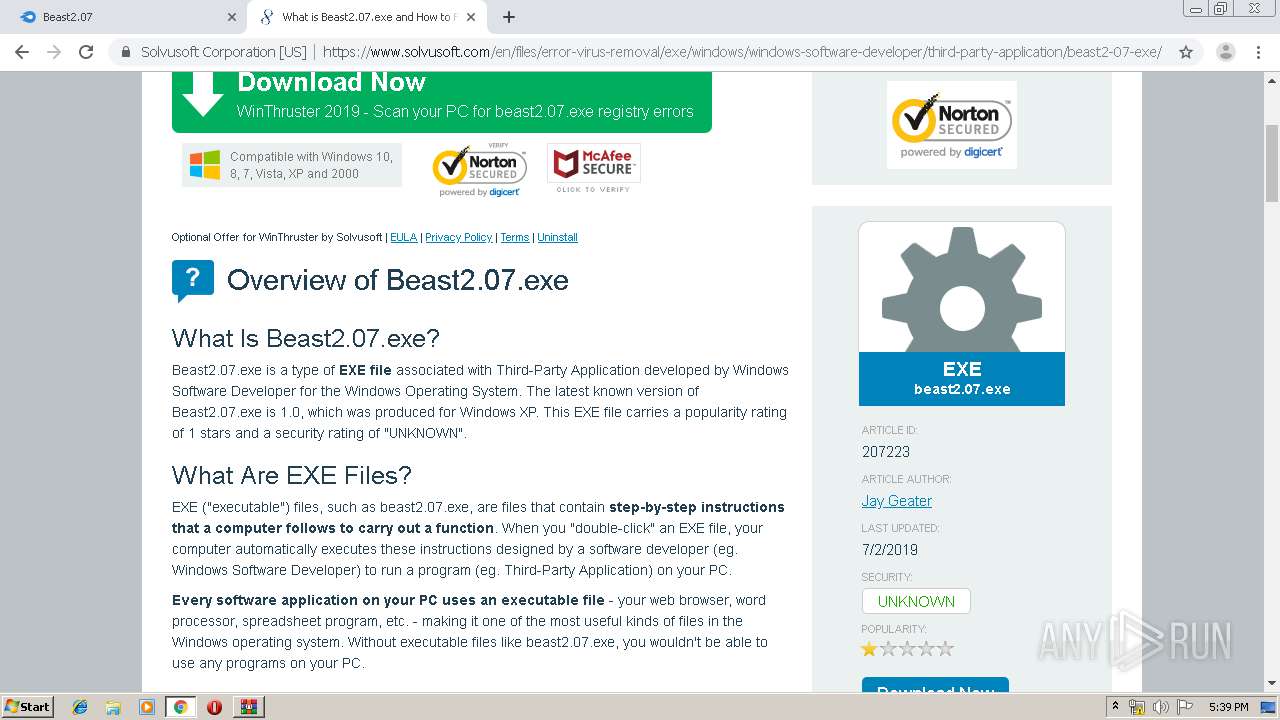Click the What Is Beast2.07.exe? heading
Screen dimensions: 1280x720
coord(306,338)
